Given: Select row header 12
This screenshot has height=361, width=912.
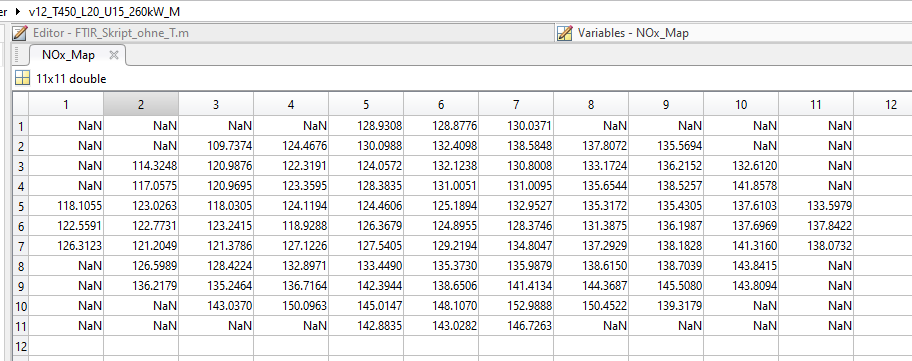Looking at the screenshot, I should click(x=20, y=346).
